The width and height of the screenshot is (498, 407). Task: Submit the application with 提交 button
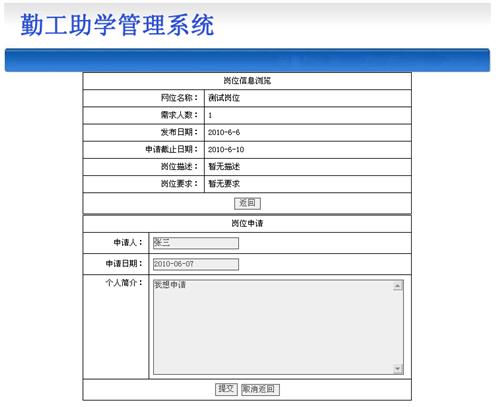226,389
